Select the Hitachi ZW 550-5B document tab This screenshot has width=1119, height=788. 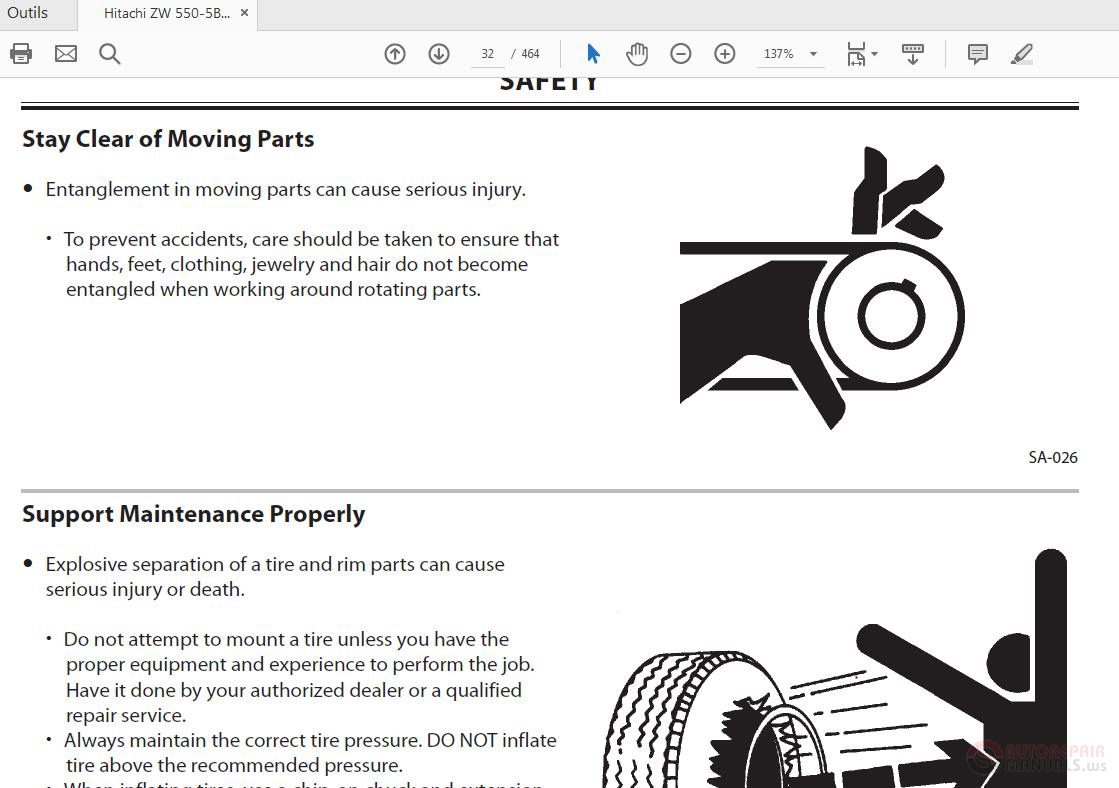(x=165, y=13)
